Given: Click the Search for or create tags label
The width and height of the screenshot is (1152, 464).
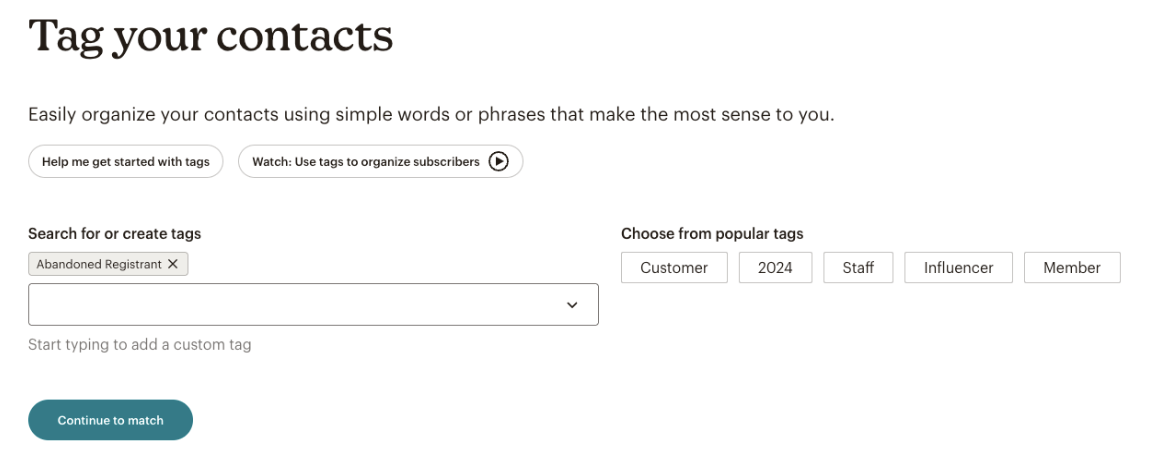Looking at the screenshot, I should pyautogui.click(x=115, y=233).
